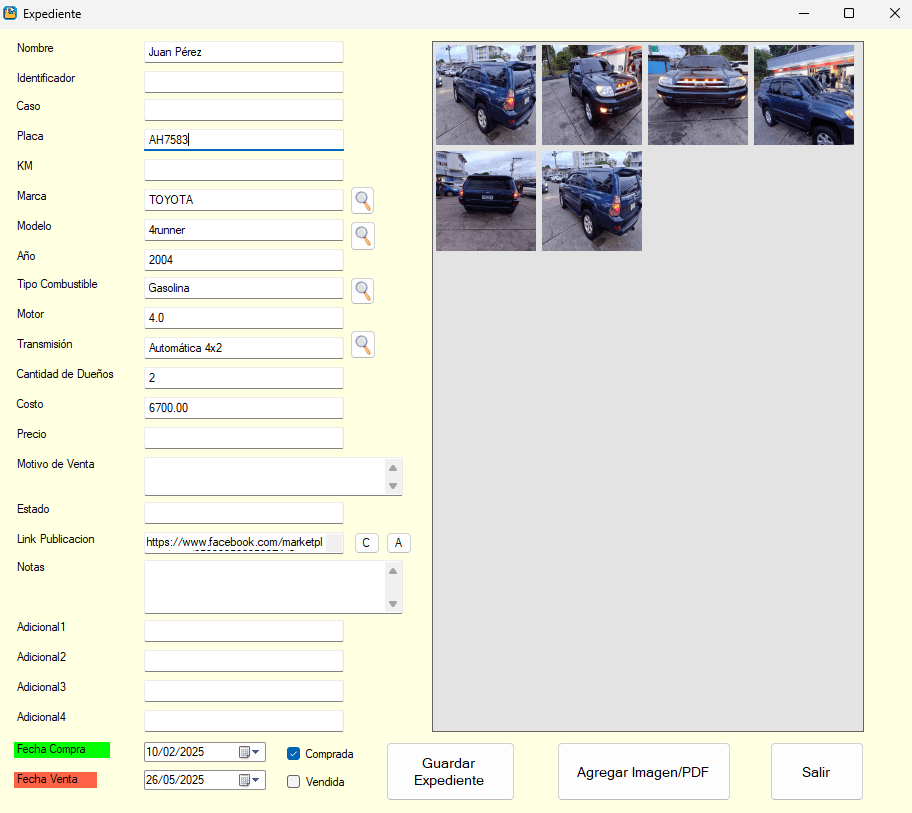Click the empty Precio field
Screen dimensions: 912x813
[x=244, y=438]
